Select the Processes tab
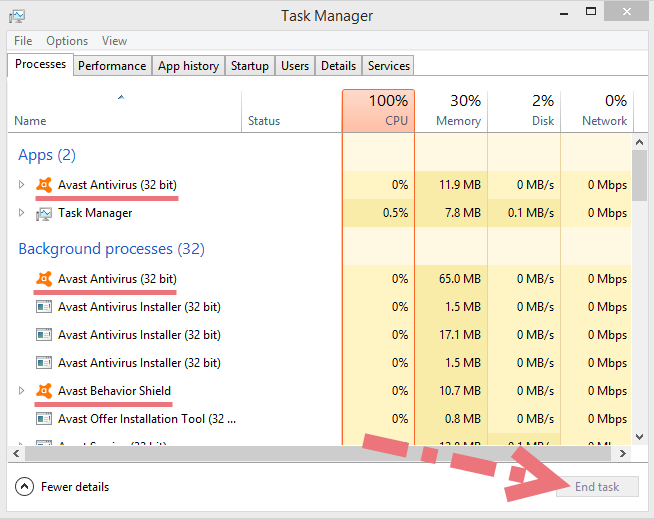Screen dimensions: 654x519 pyautogui.click(x=40, y=64)
